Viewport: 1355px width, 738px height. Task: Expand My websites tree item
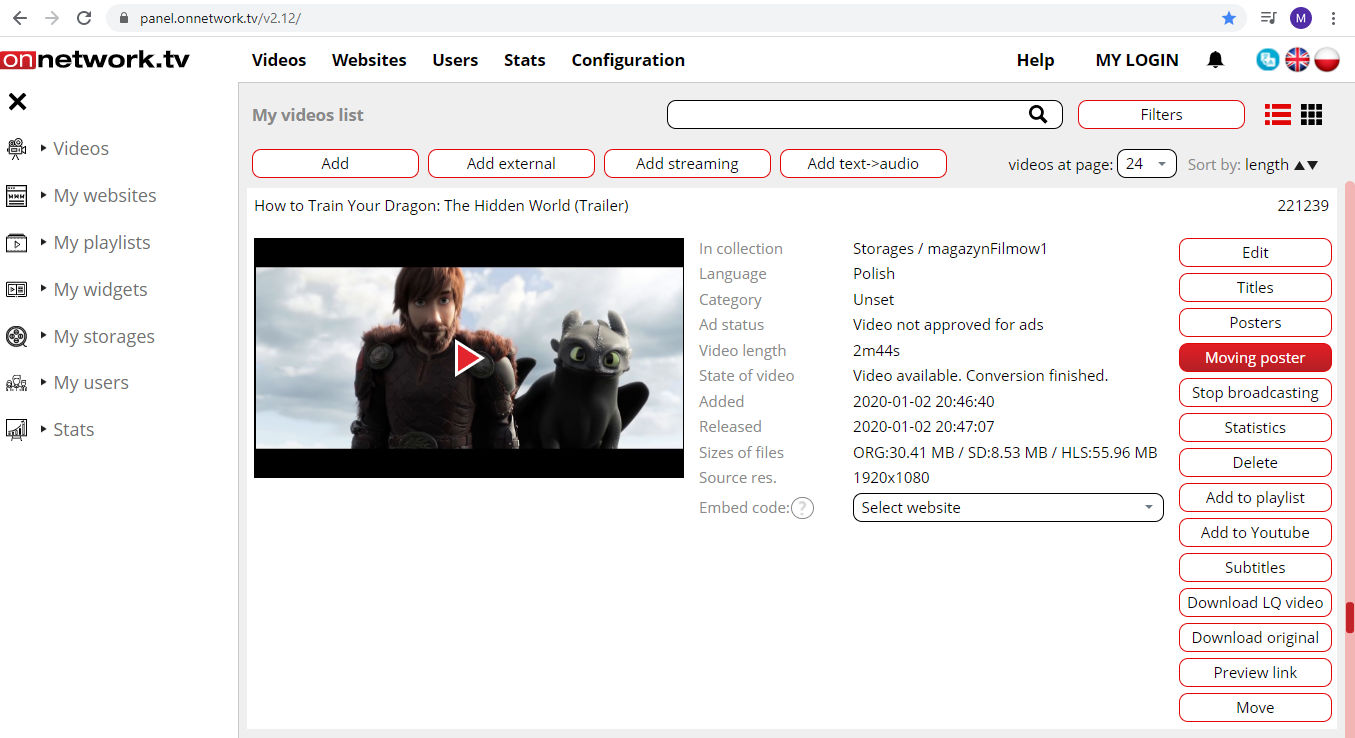tap(44, 195)
